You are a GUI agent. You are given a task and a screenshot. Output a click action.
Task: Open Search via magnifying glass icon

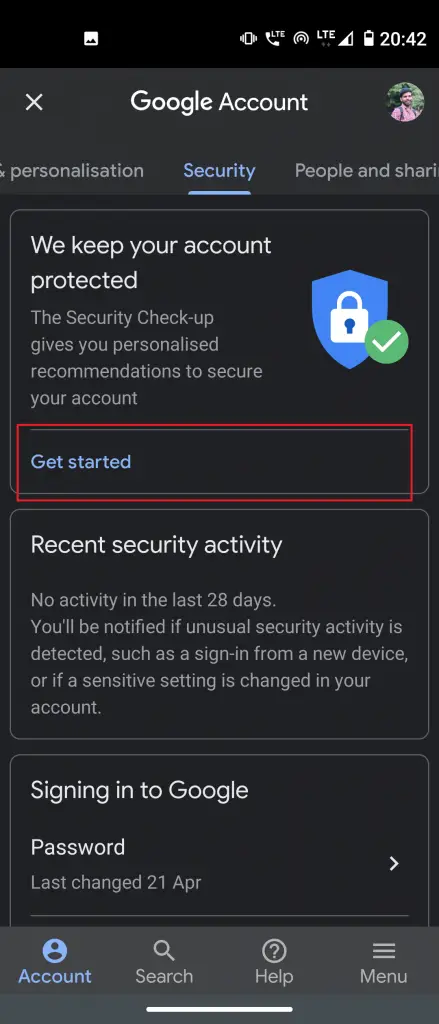point(164,951)
